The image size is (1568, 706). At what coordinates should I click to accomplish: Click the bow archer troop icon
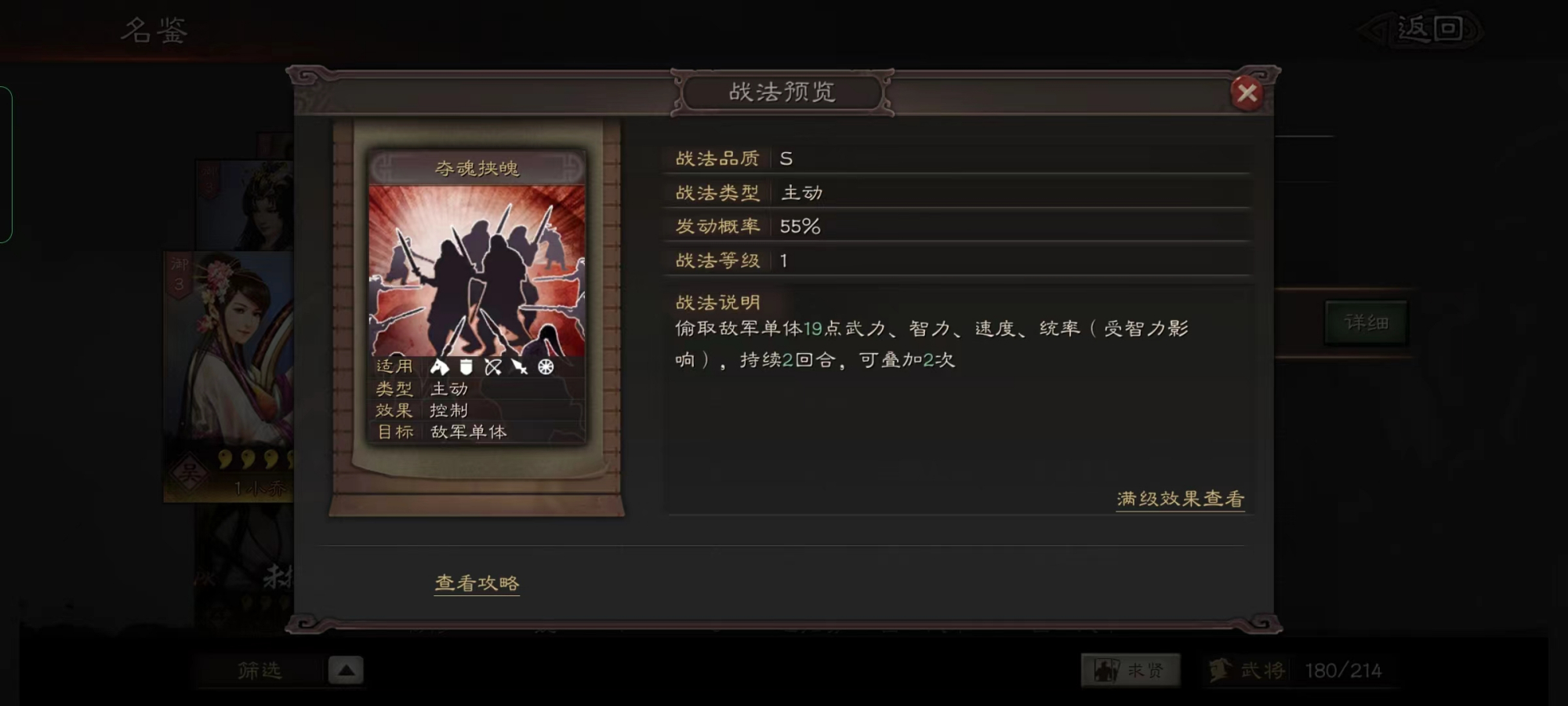492,366
